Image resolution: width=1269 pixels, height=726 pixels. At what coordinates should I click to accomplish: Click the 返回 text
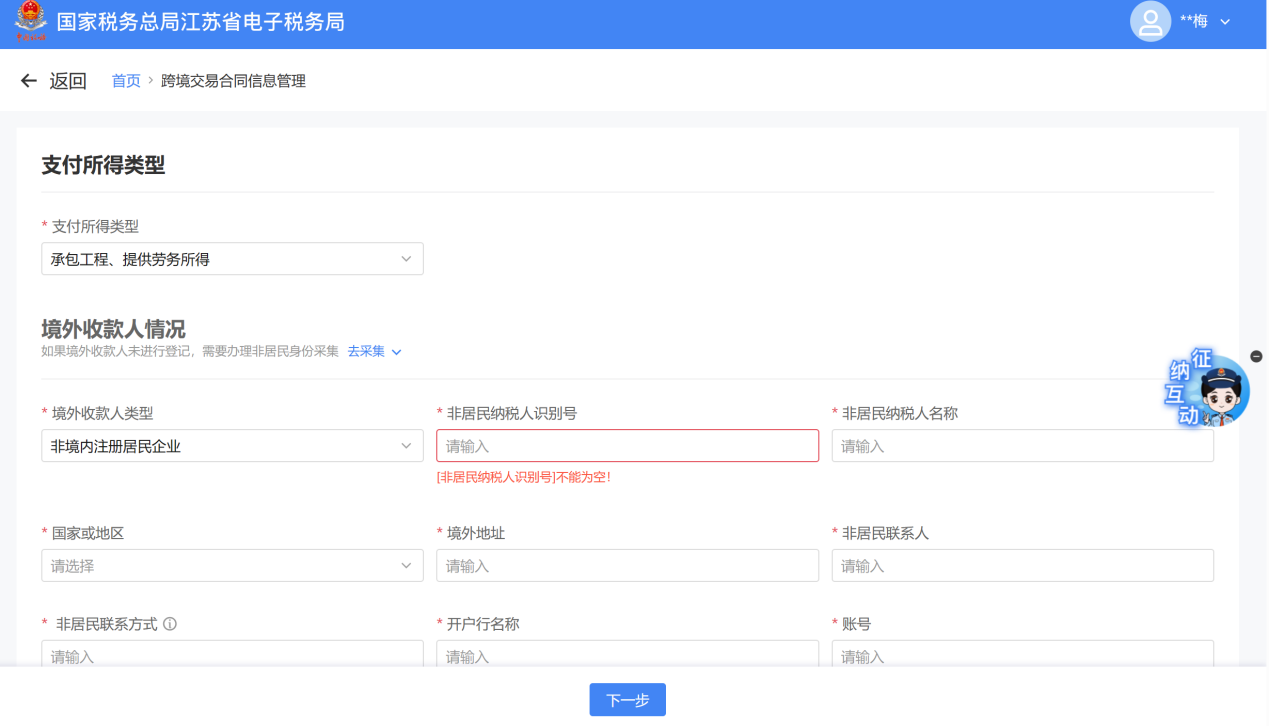[x=68, y=81]
